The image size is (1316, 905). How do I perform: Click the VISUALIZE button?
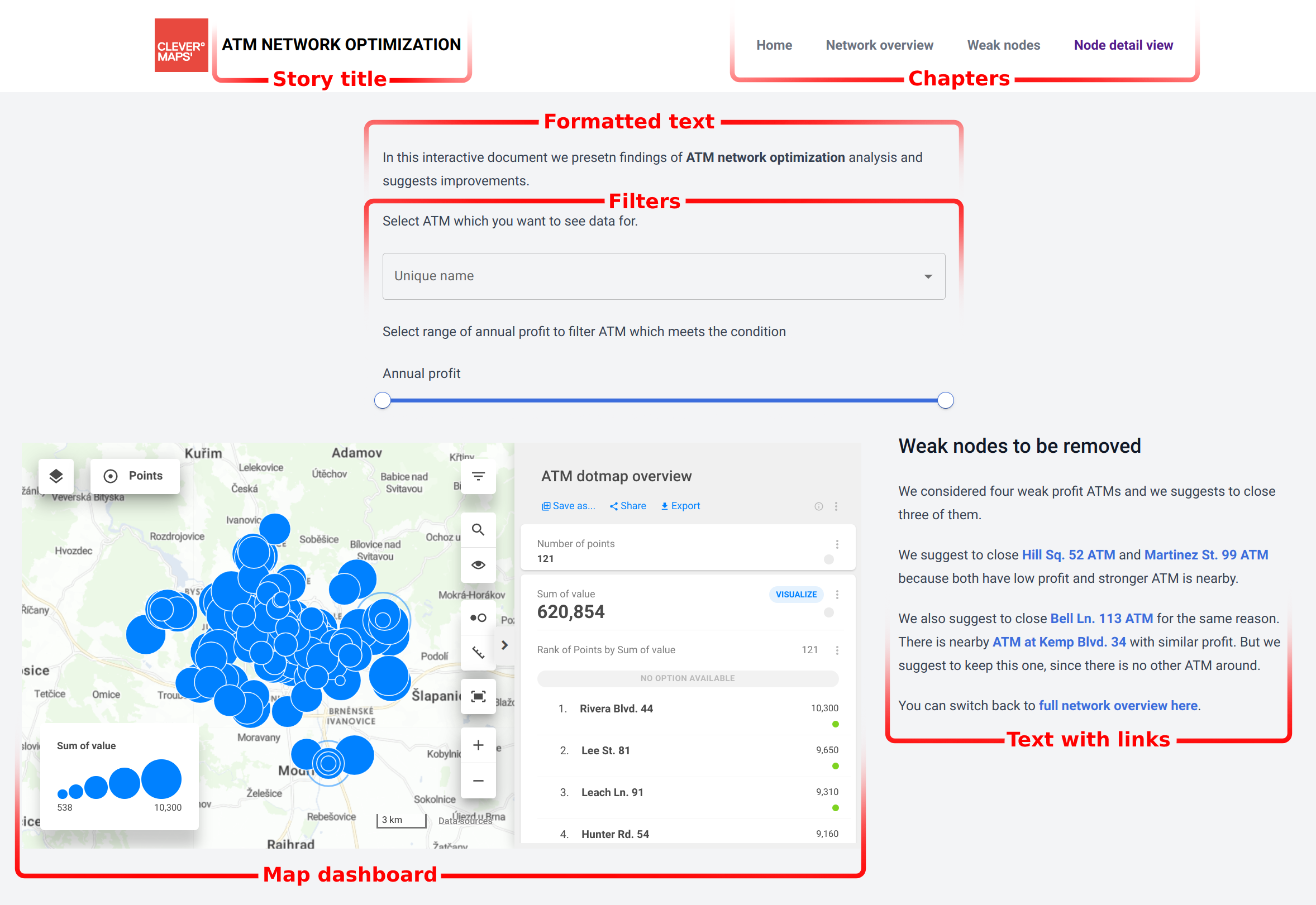click(x=796, y=594)
